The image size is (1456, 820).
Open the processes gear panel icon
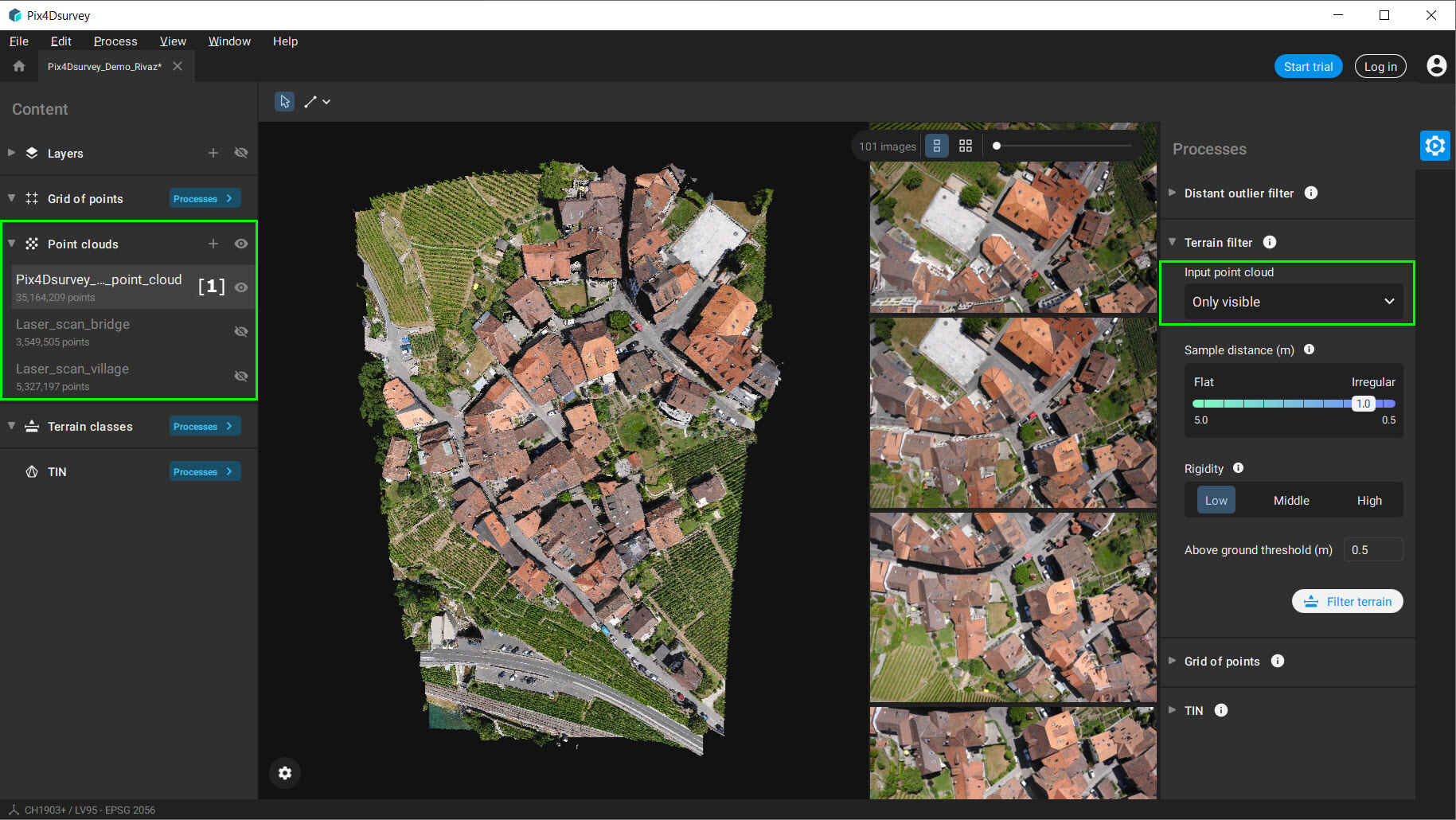coord(1435,146)
